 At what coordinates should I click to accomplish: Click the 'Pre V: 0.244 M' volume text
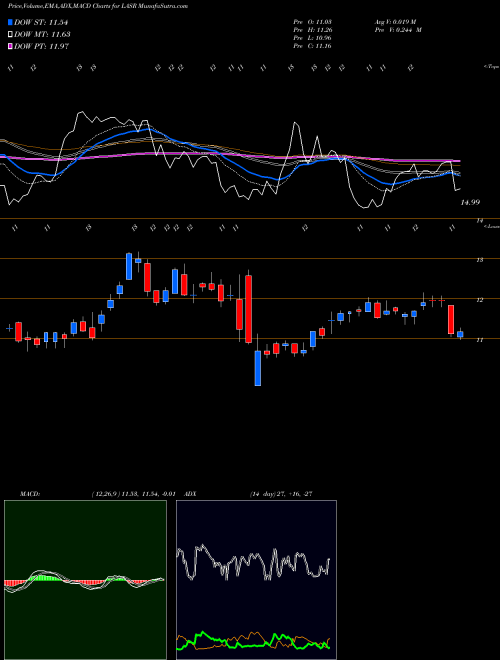(x=398, y=30)
